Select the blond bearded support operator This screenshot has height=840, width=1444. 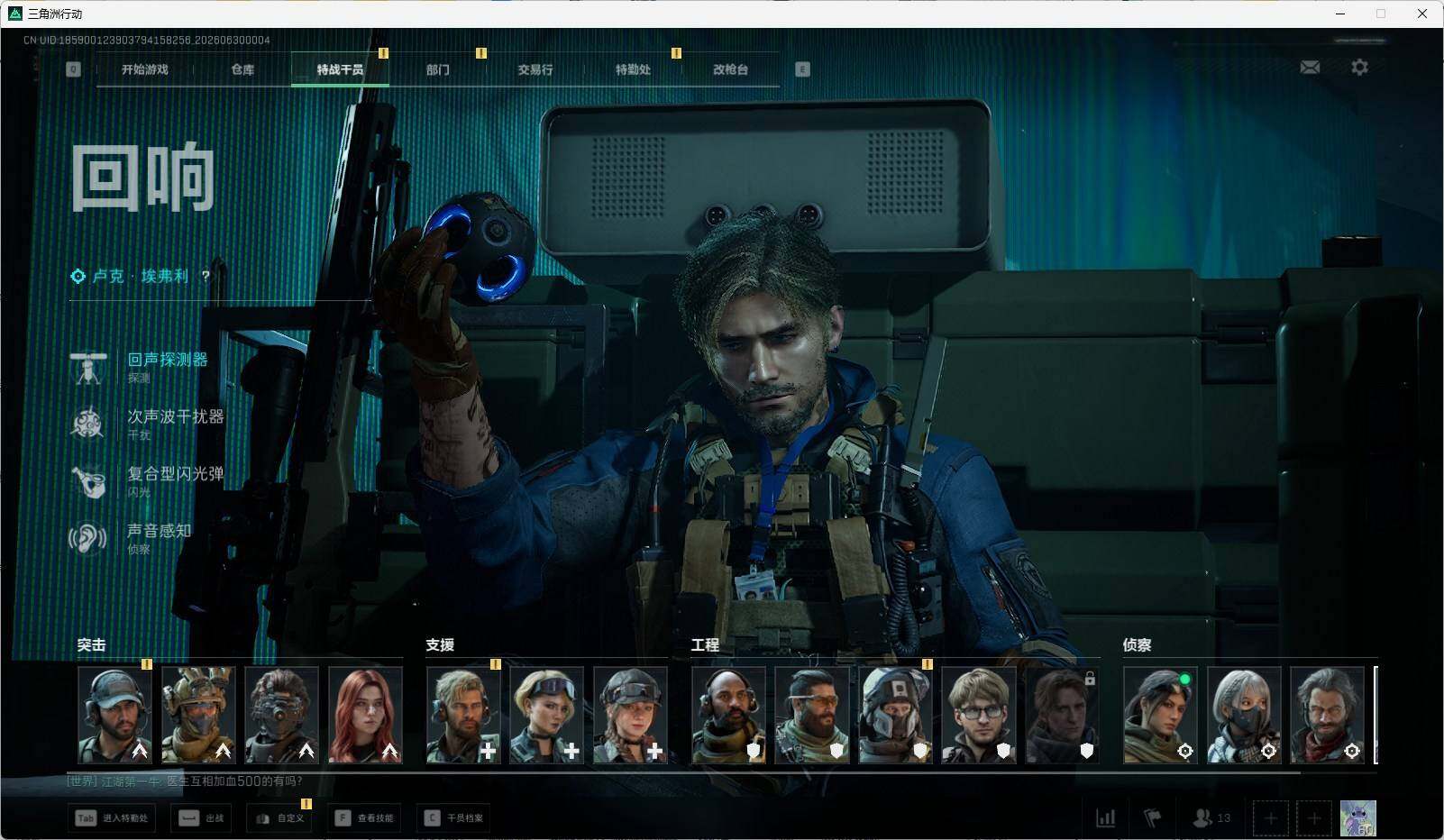click(463, 715)
